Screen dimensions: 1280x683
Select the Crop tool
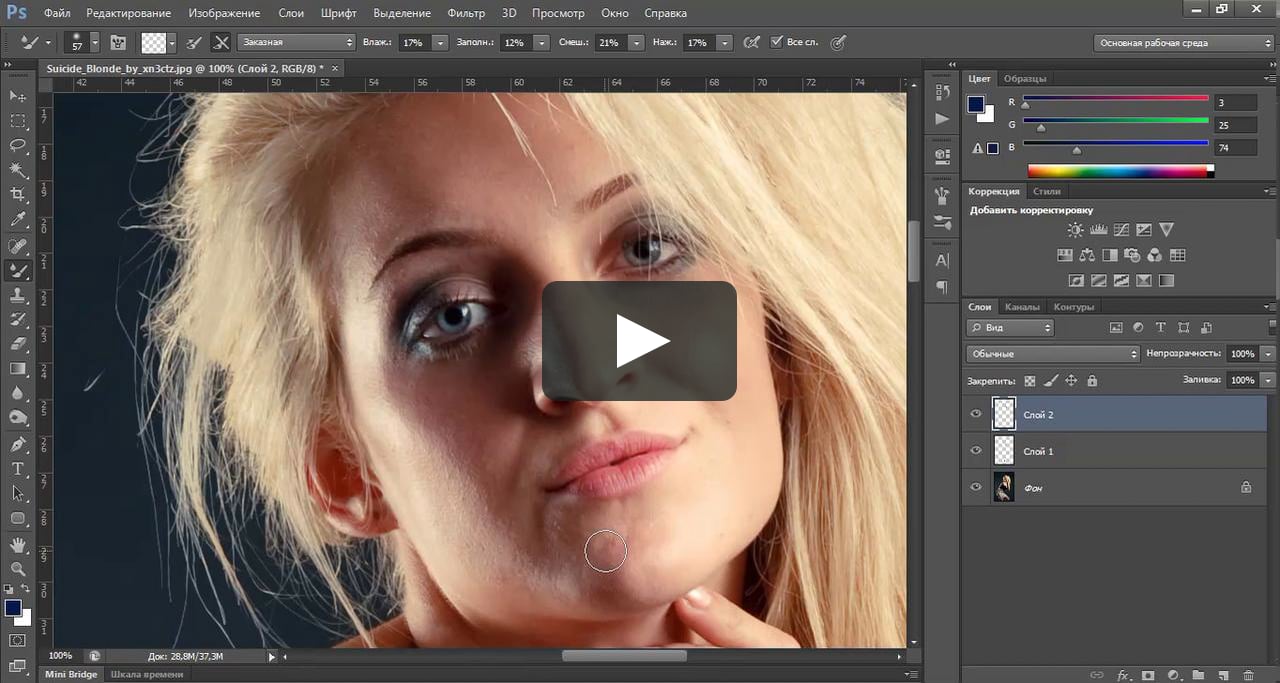18,194
